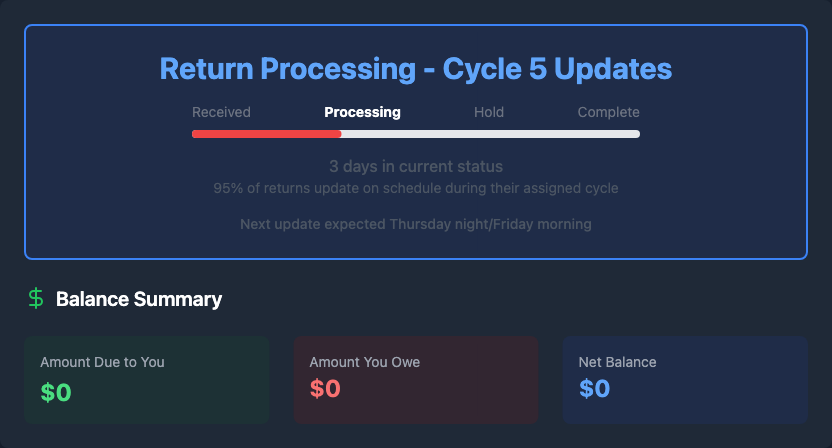Select the Complete stage label
The width and height of the screenshot is (832, 448).
(608, 112)
